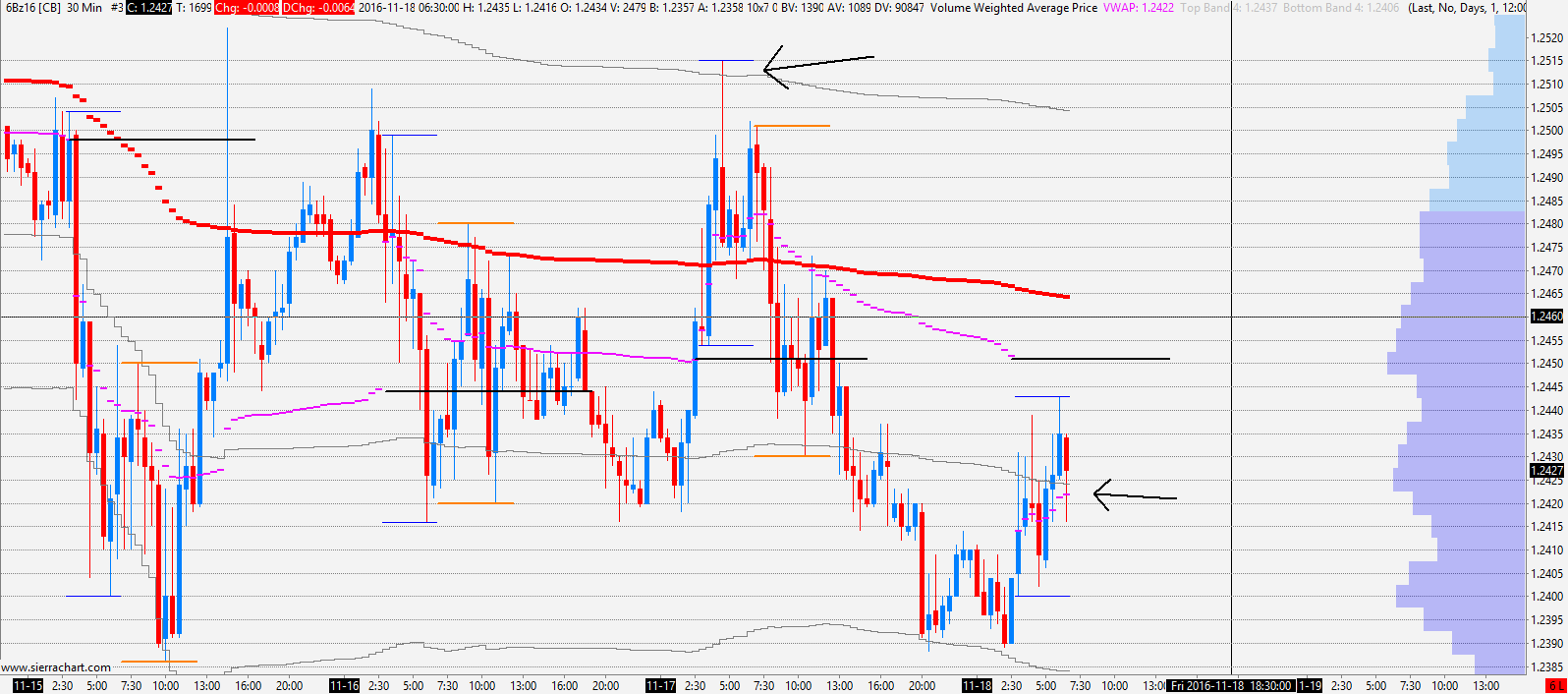
Task: Click the black 1.2427 last price label
Action: (1547, 471)
